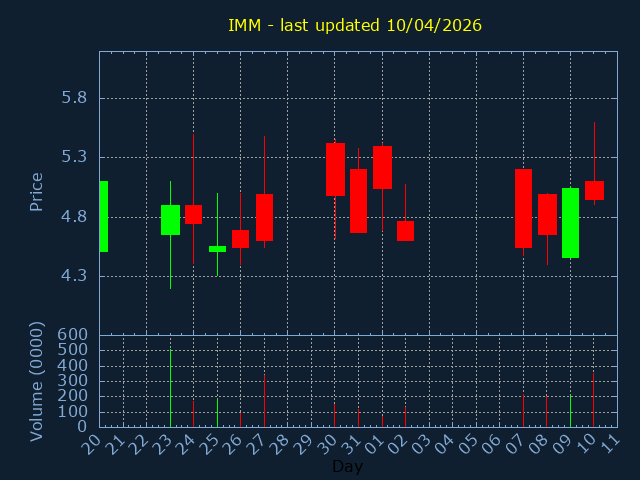This screenshot has height=480, width=640.
Task: Select the red candlestick for day 24
Action: [x=193, y=214]
